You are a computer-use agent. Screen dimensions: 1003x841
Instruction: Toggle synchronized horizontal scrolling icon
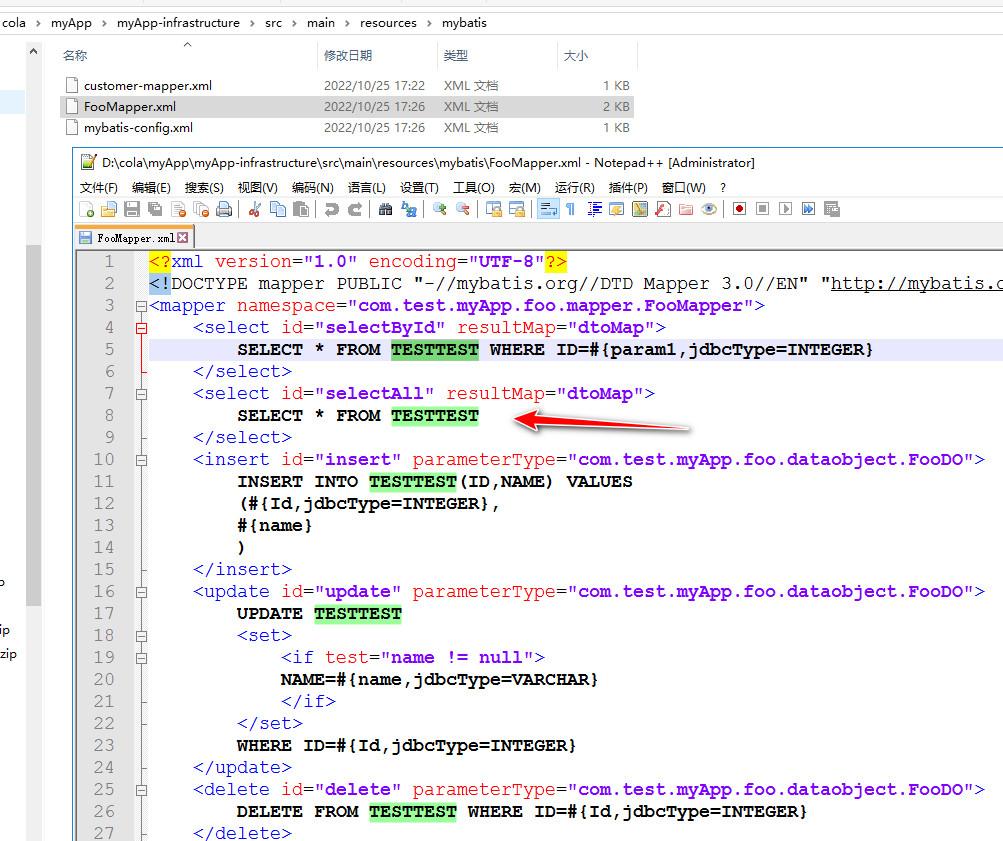pos(517,209)
